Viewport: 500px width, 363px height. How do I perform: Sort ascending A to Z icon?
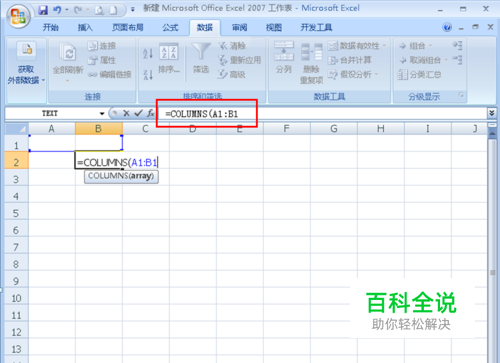pos(148,53)
